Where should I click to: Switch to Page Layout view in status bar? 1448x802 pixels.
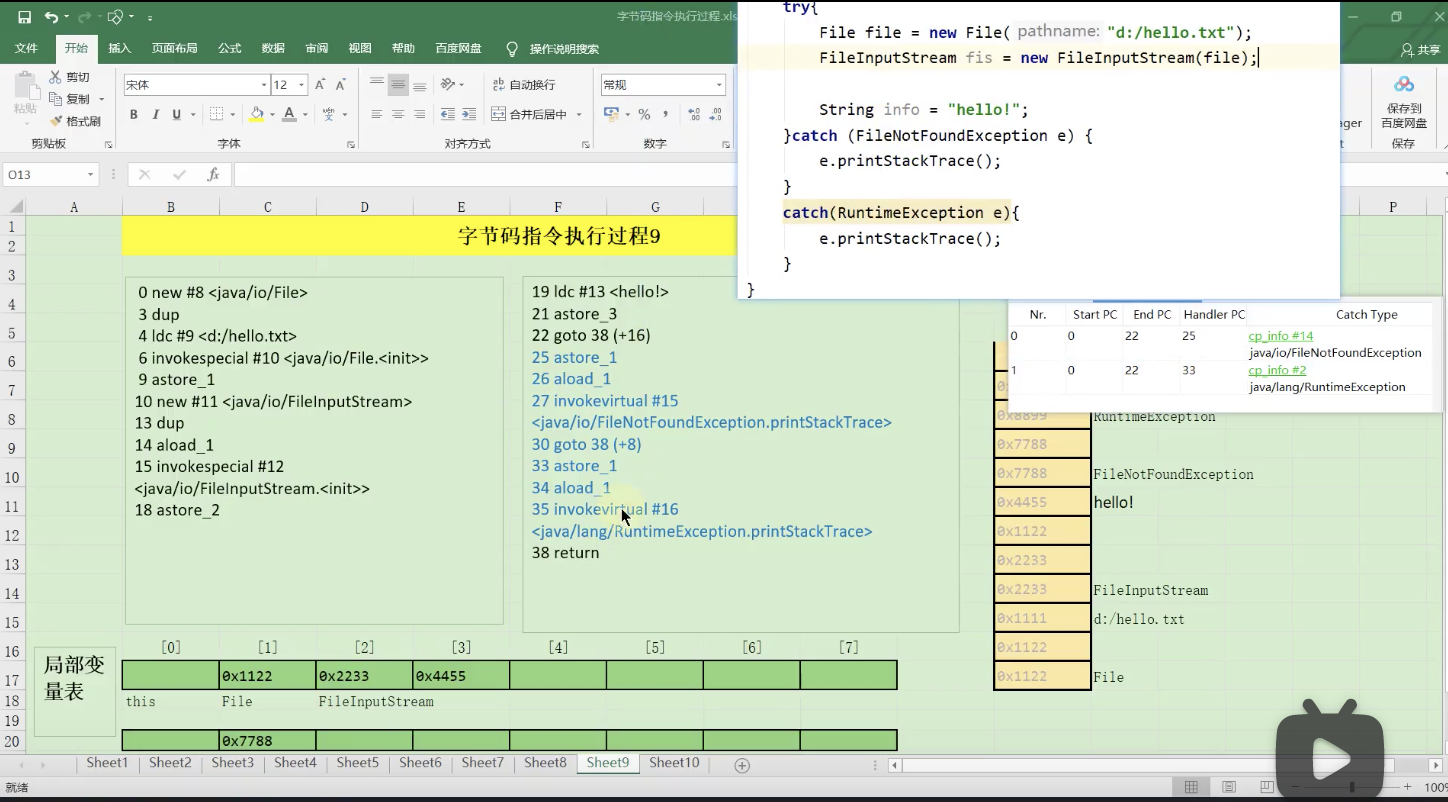pyautogui.click(x=1229, y=787)
